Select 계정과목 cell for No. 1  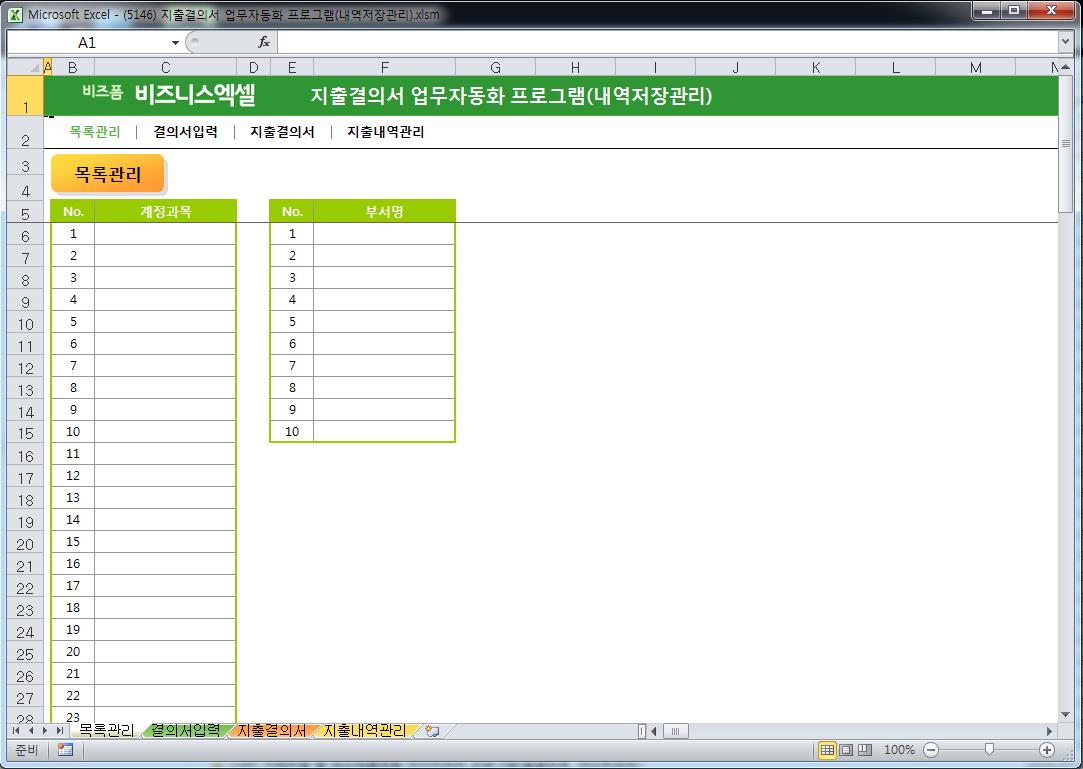(165, 234)
